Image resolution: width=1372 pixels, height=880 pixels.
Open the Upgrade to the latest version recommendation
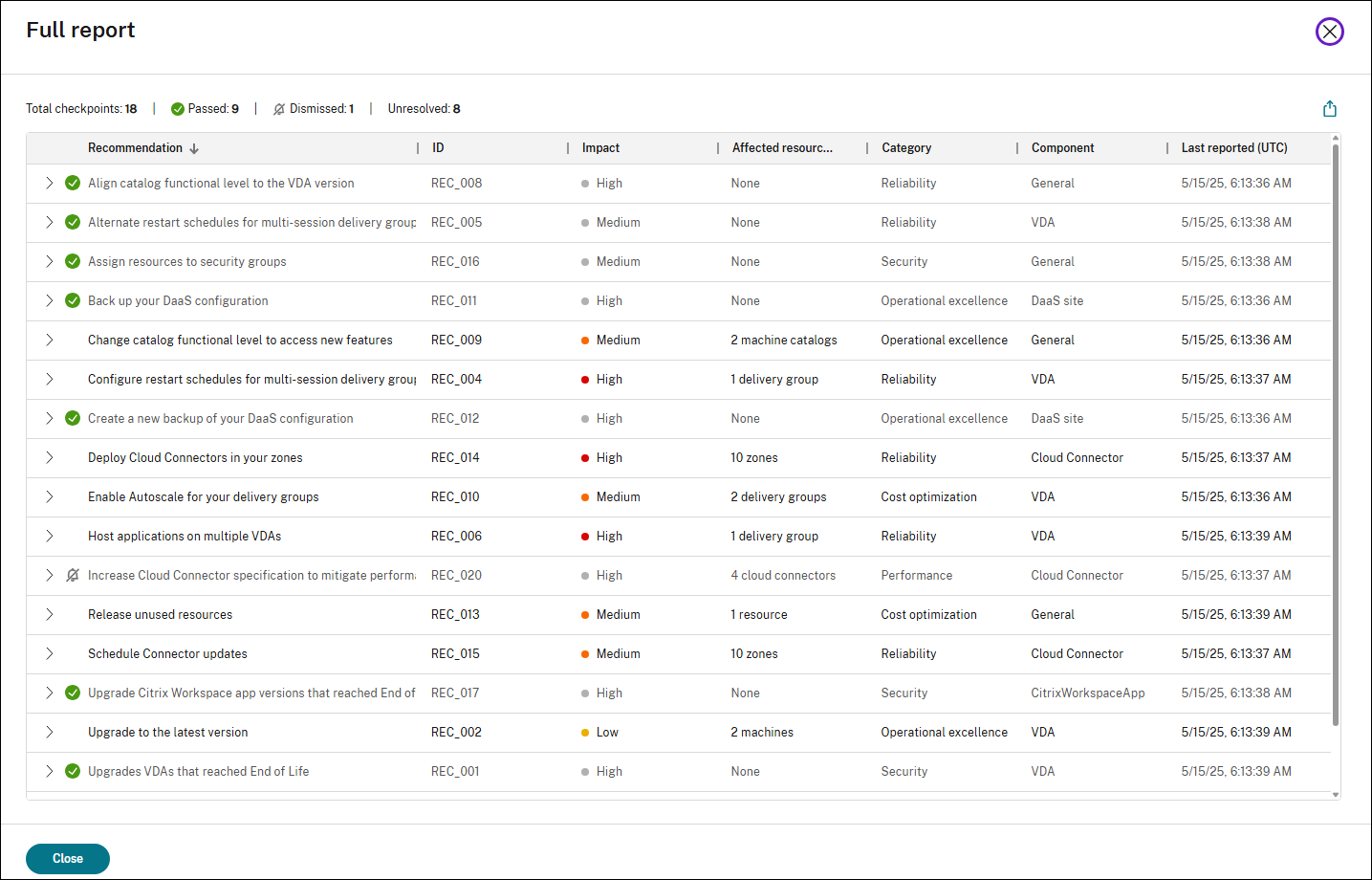tap(167, 732)
